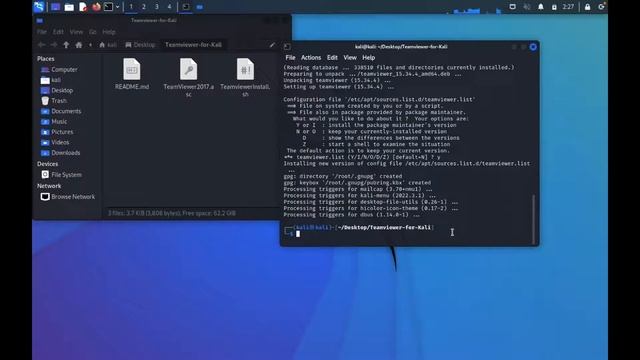Open File menu in terminal window

[x=290, y=58]
